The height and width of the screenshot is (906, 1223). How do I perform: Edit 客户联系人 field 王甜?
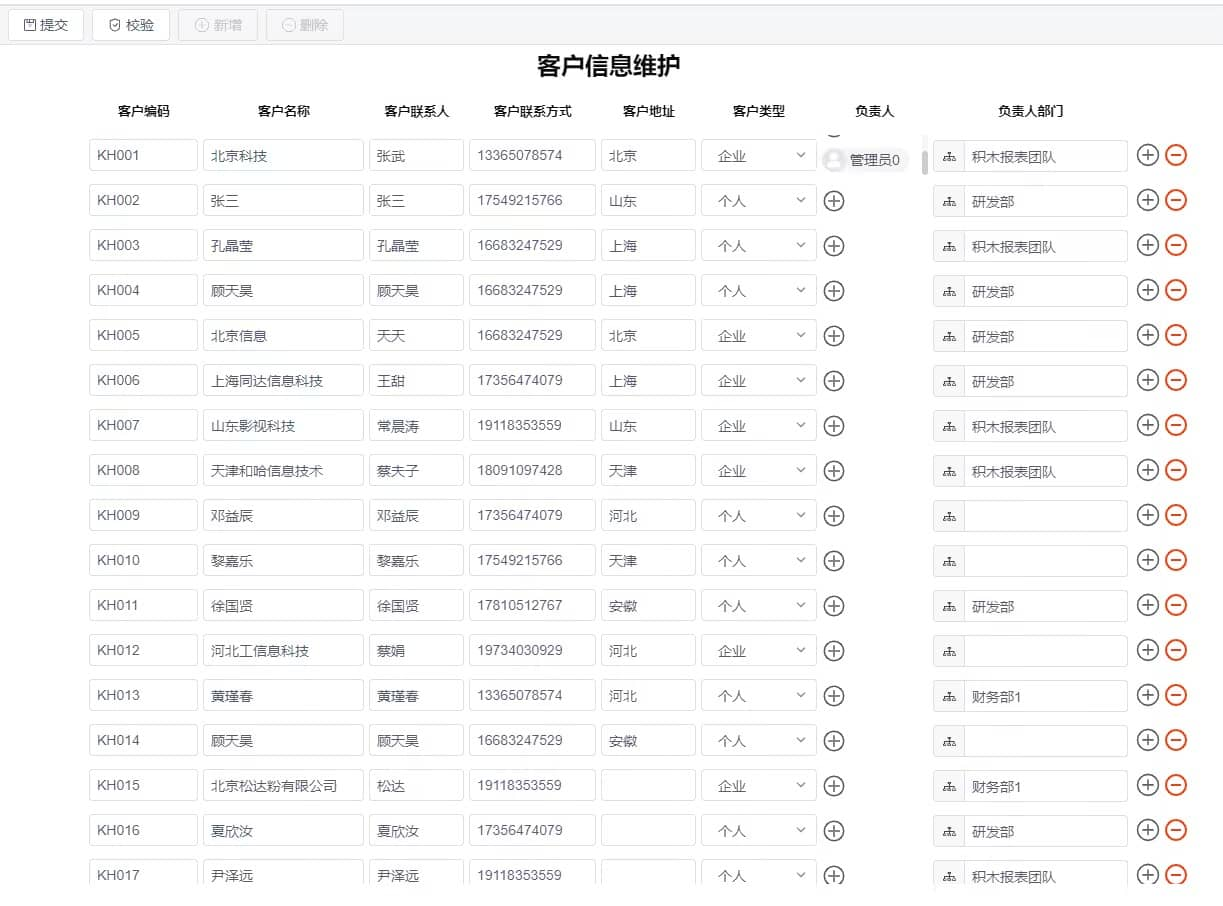(x=416, y=381)
